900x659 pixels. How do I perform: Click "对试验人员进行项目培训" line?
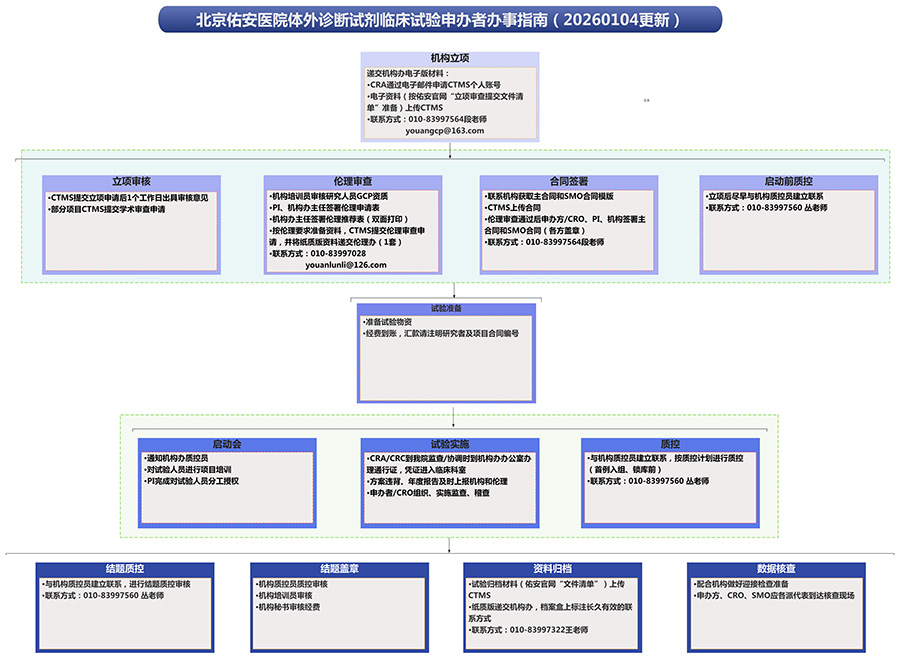pyautogui.click(x=187, y=470)
